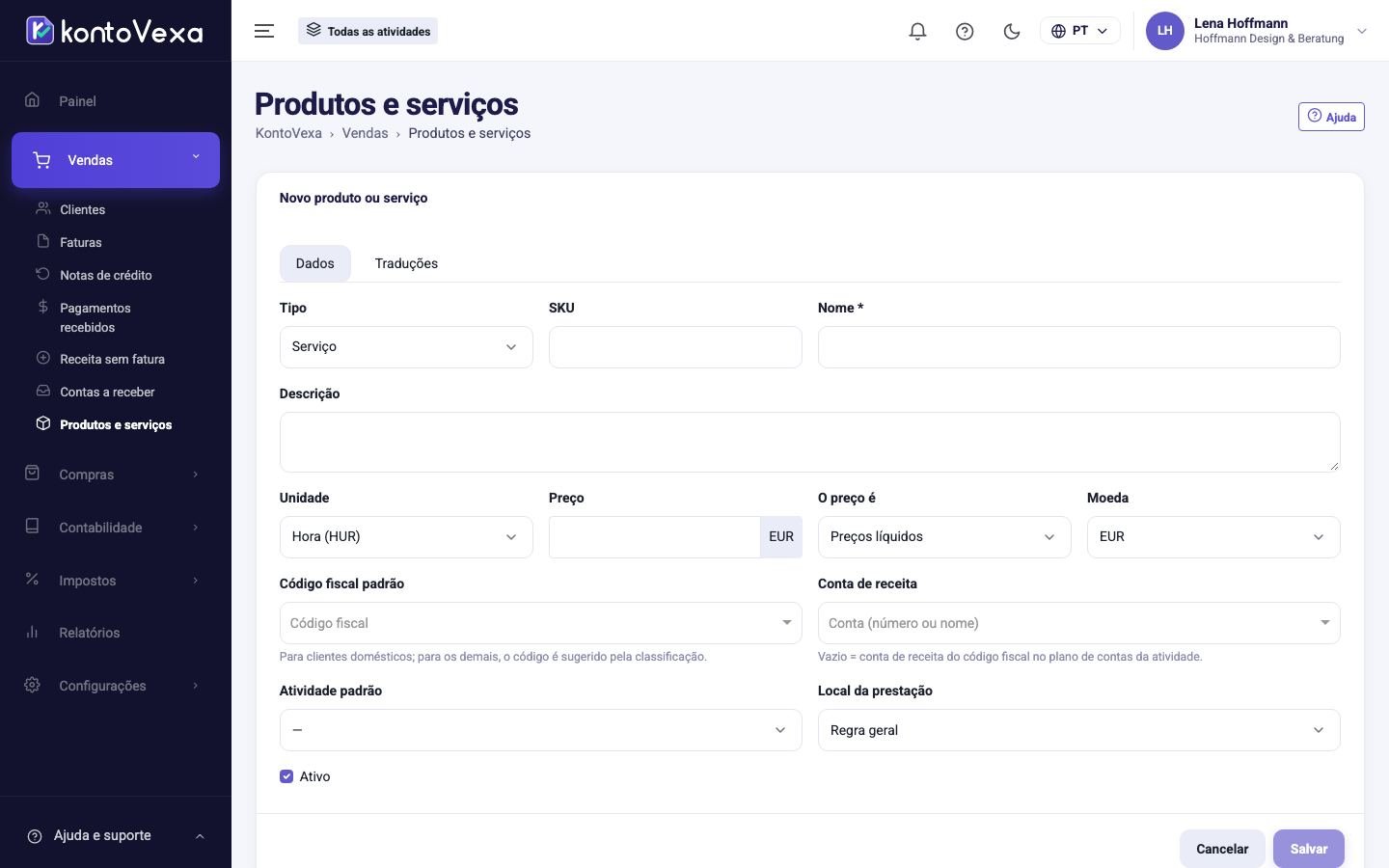Click the Cancelar button
This screenshot has height=868, width=1389.
(x=1222, y=849)
